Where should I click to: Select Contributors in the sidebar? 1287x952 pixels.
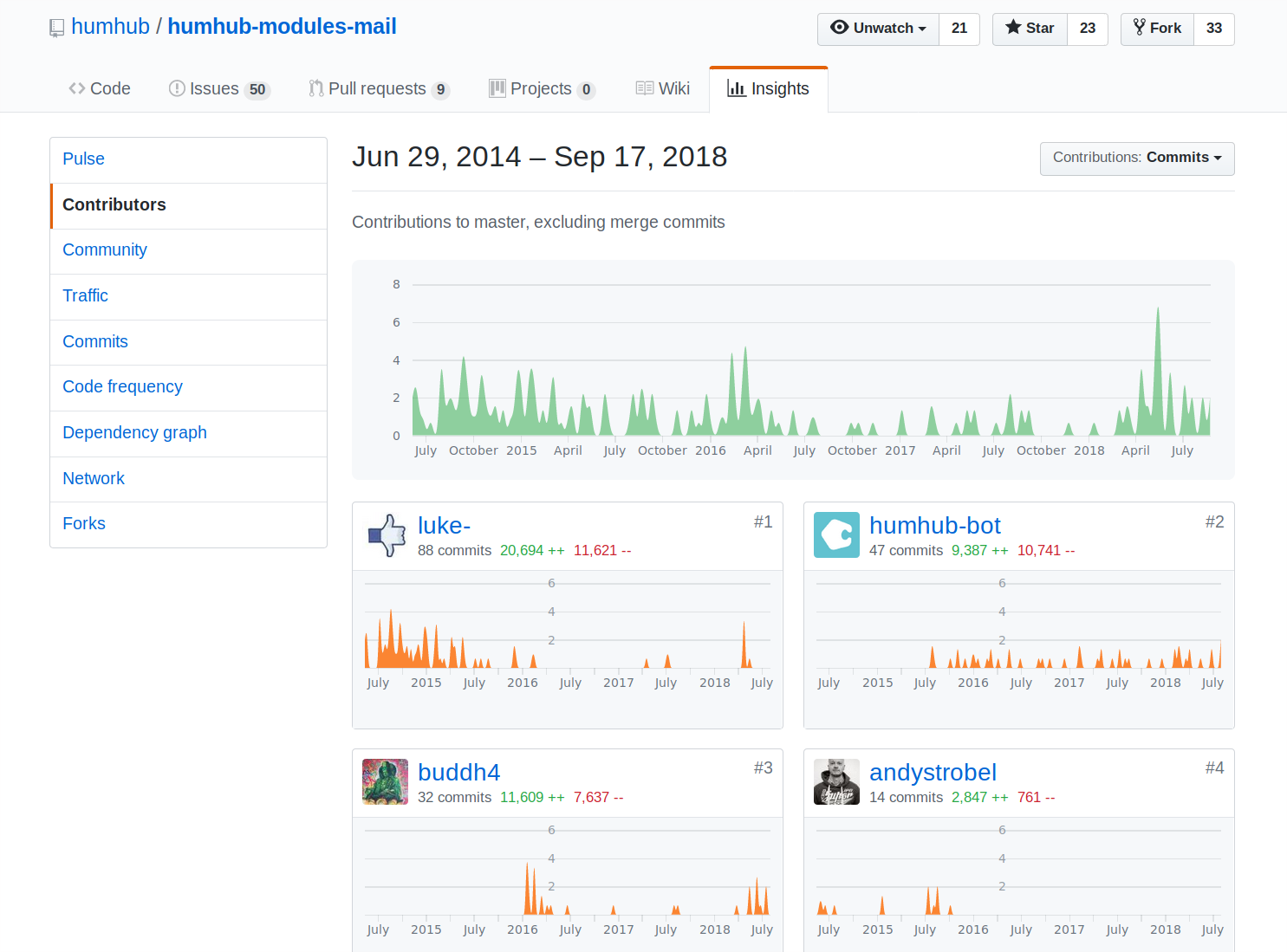tap(114, 204)
